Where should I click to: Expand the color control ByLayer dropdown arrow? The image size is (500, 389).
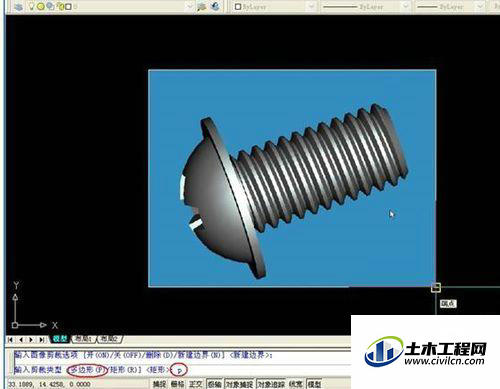[x=311, y=6]
